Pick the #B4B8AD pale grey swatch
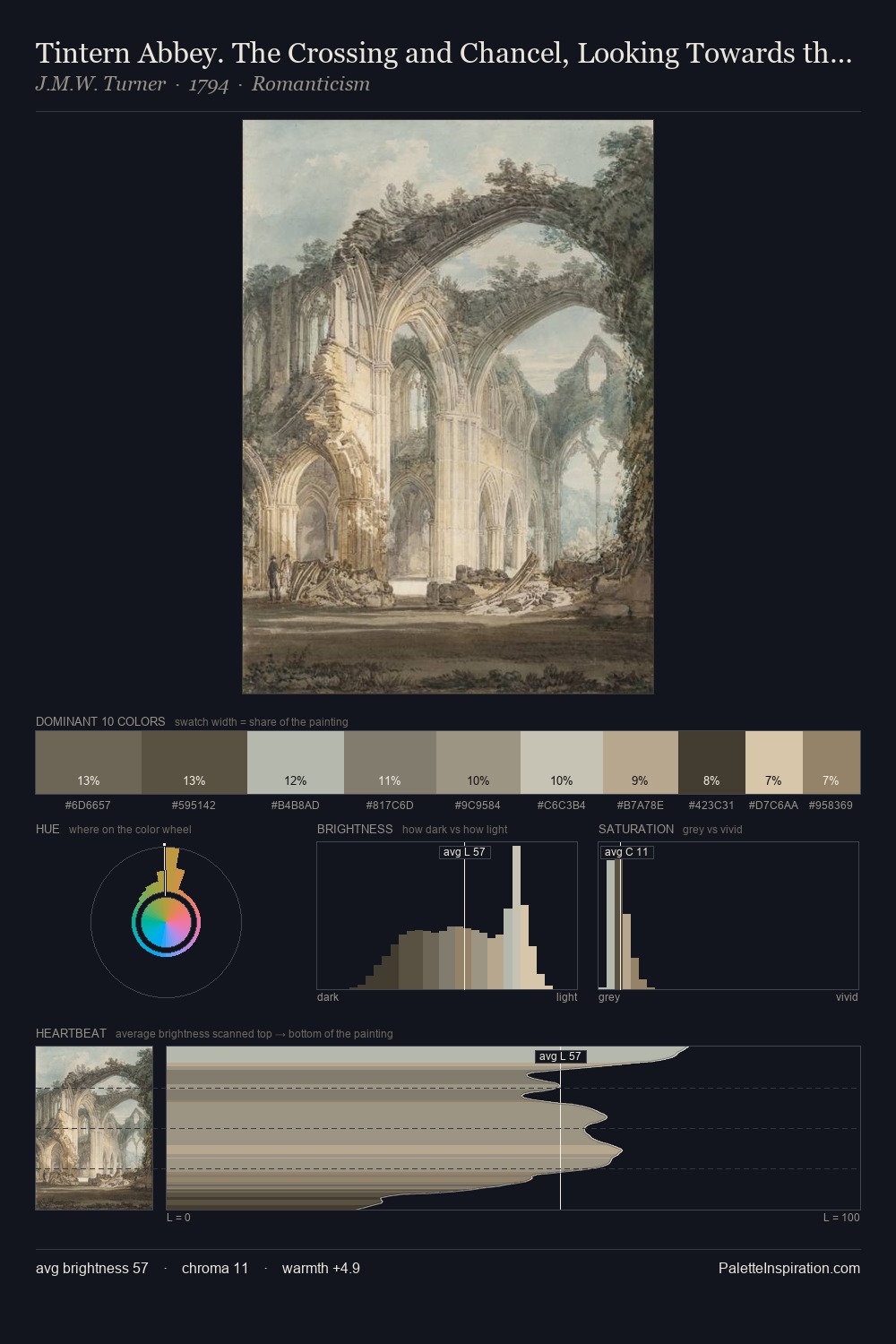896x1344 pixels. click(x=296, y=762)
